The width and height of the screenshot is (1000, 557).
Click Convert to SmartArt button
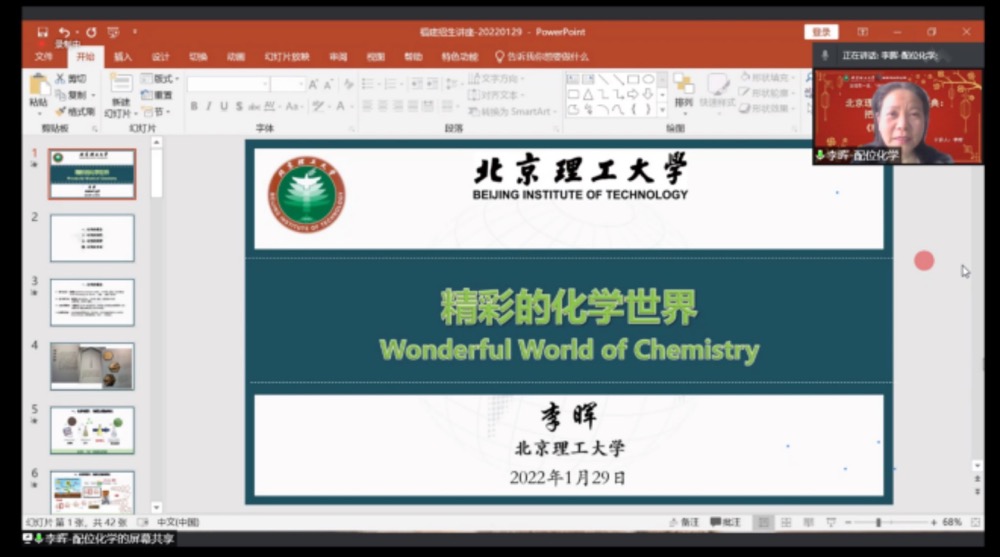coord(513,112)
